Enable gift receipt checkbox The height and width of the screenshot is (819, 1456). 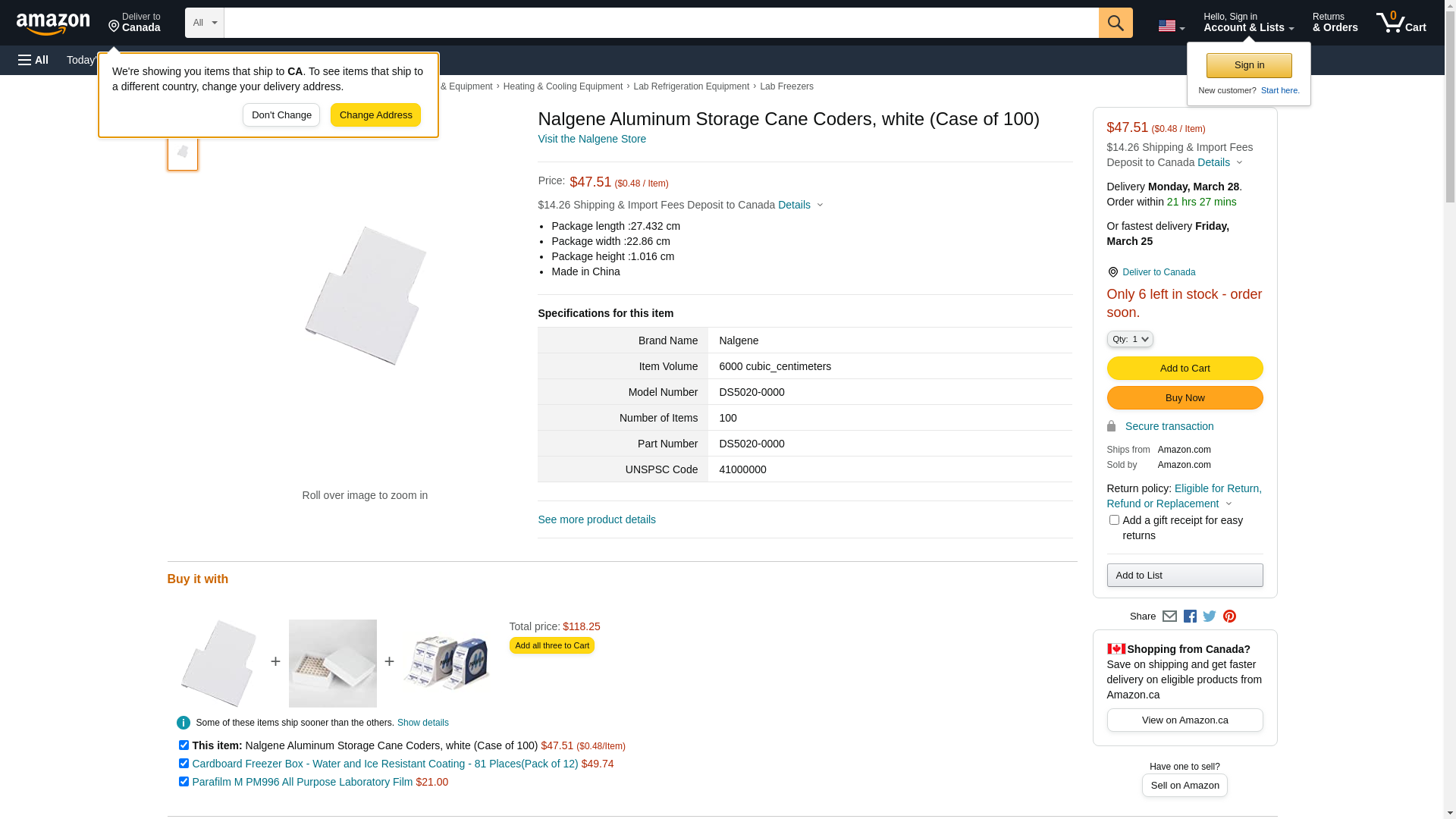pos(1114,520)
